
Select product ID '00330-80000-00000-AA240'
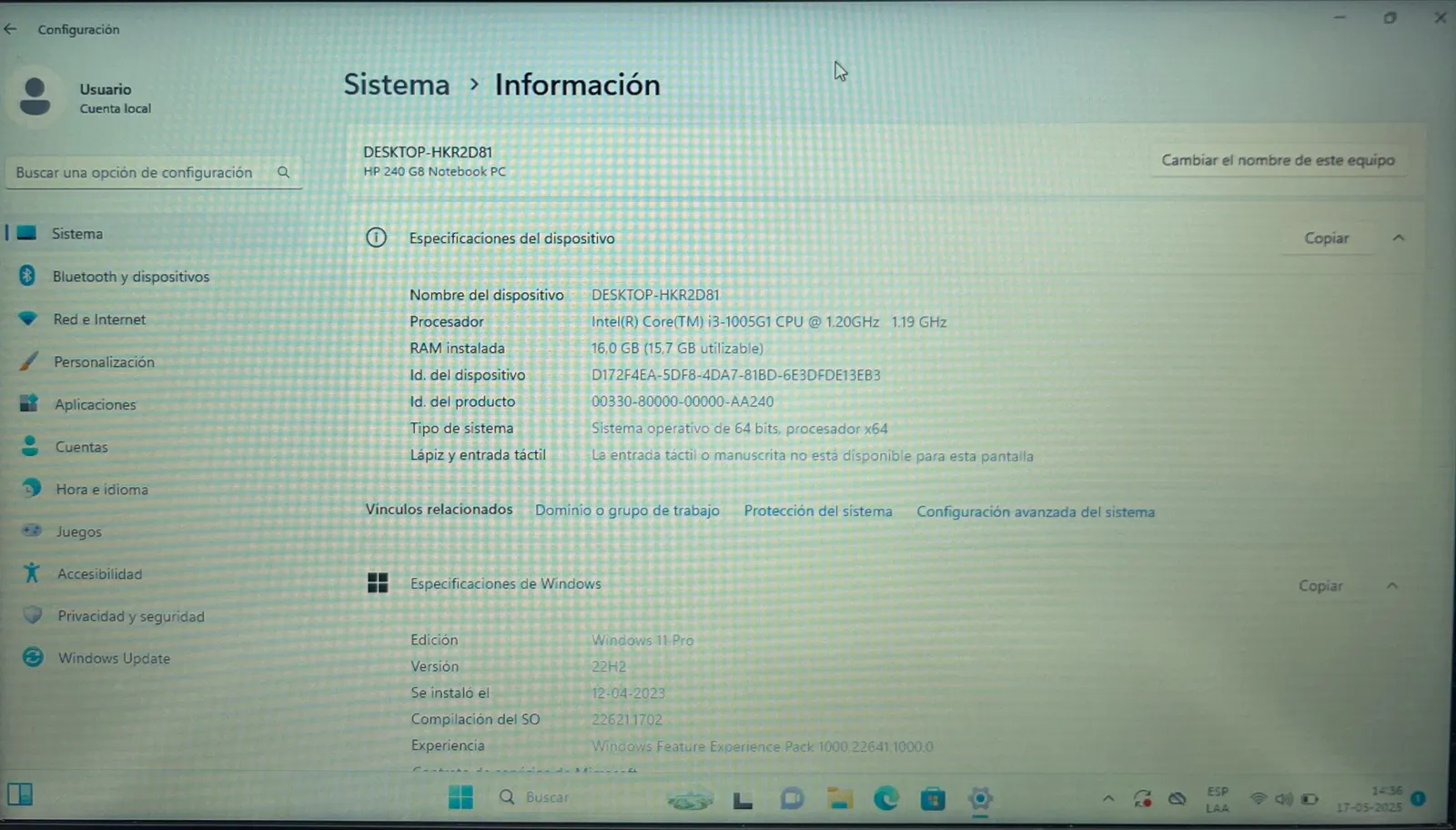tap(682, 401)
